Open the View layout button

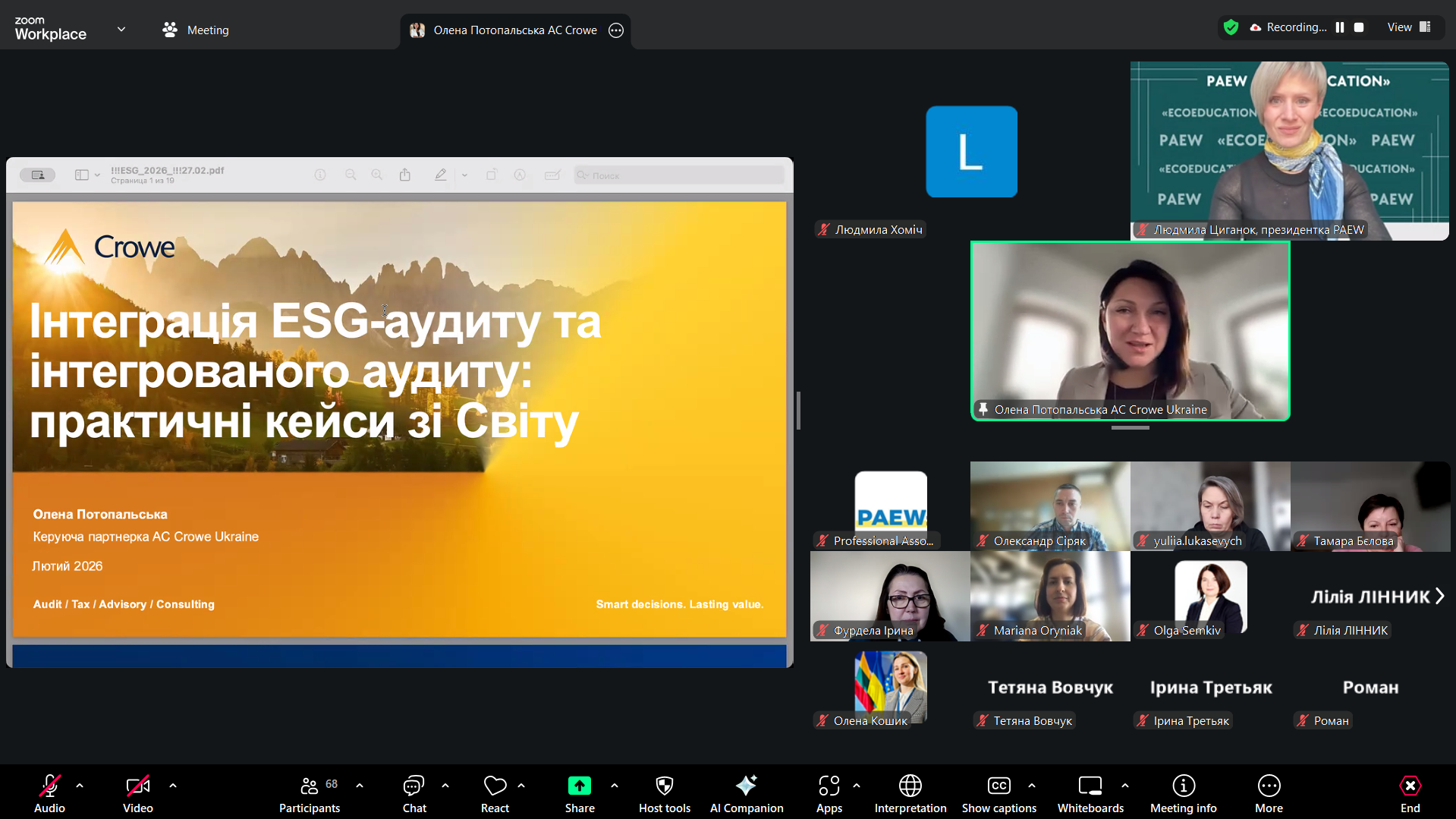[1408, 27]
